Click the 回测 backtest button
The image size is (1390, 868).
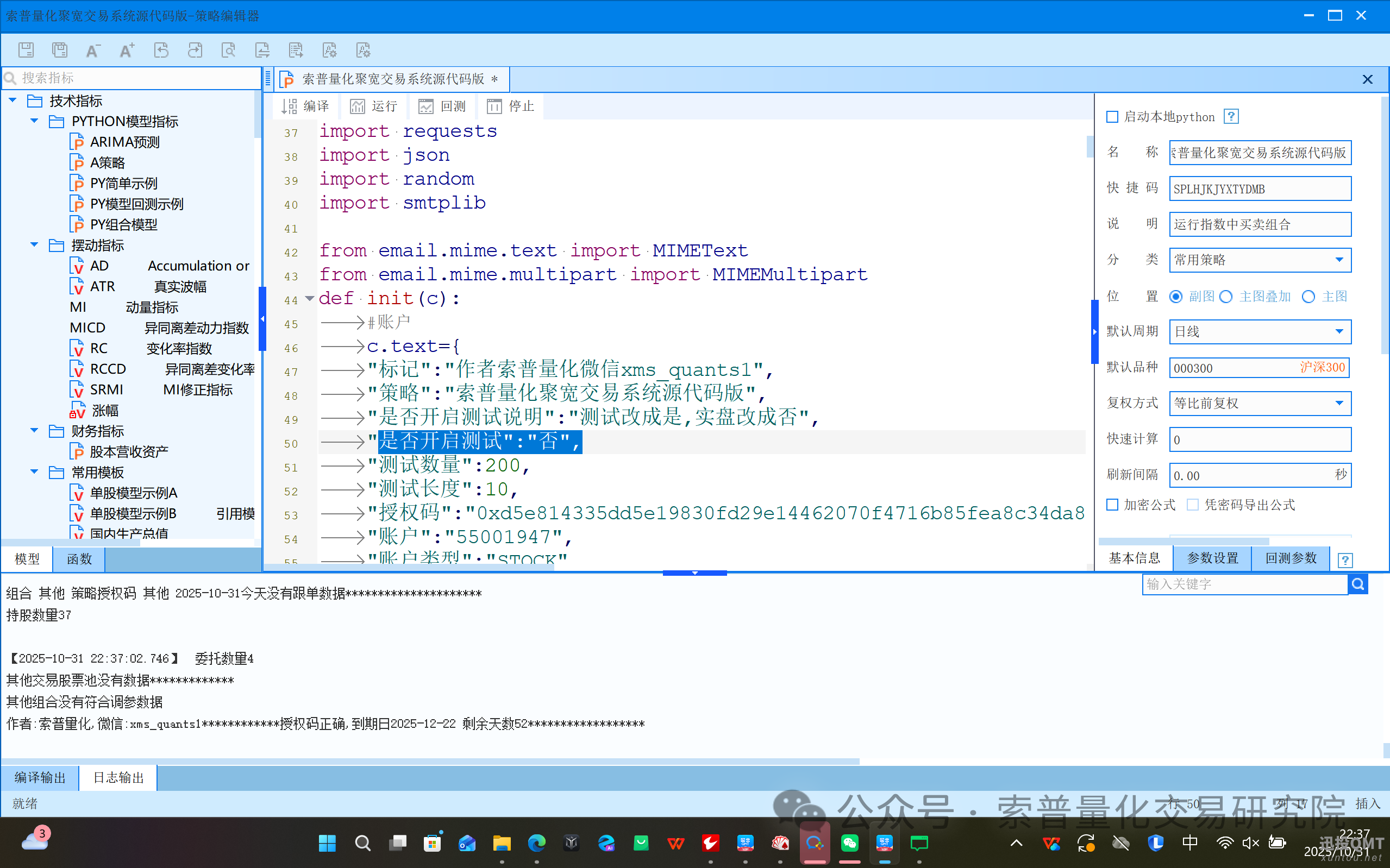point(442,106)
